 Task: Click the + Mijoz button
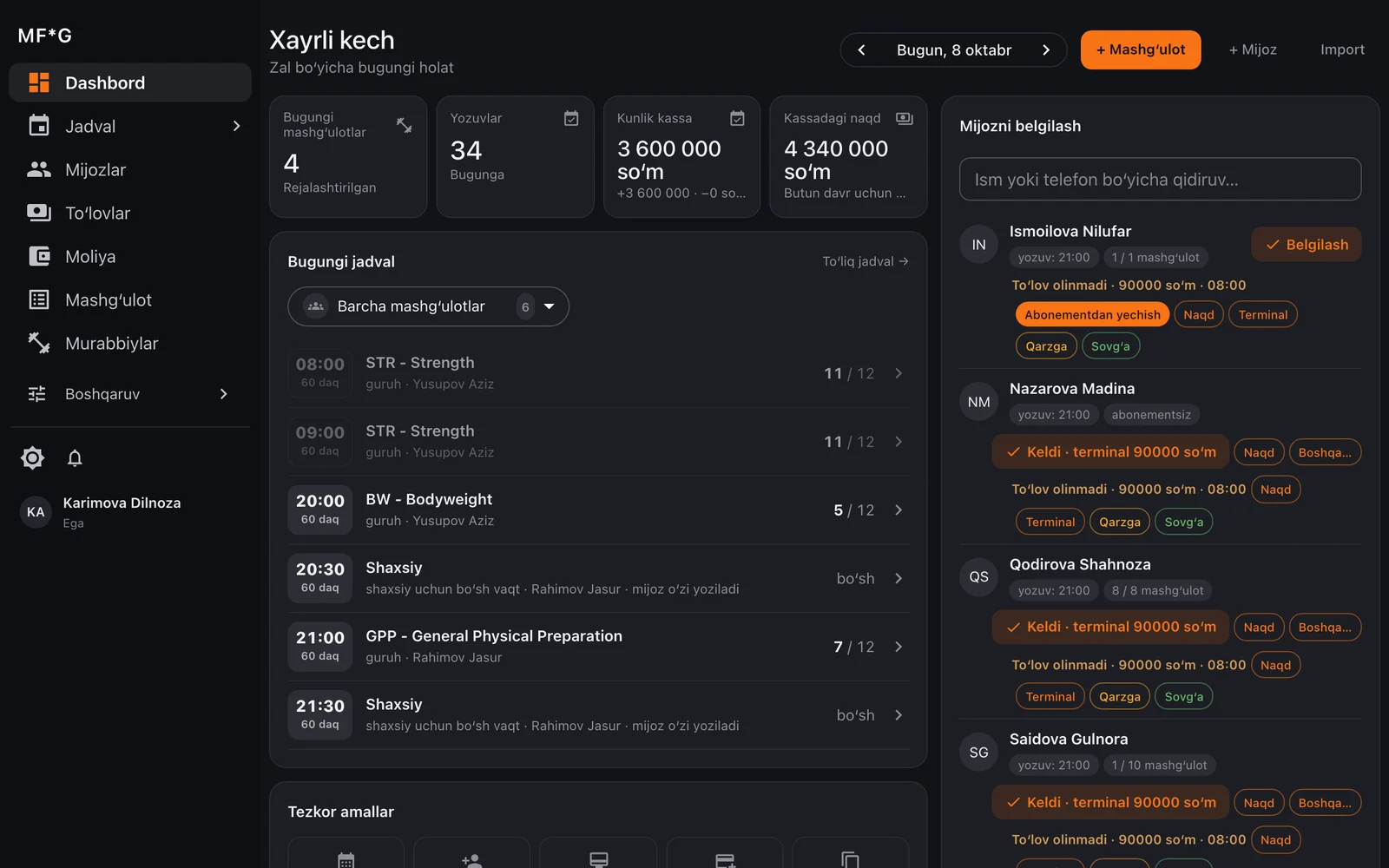click(1253, 50)
